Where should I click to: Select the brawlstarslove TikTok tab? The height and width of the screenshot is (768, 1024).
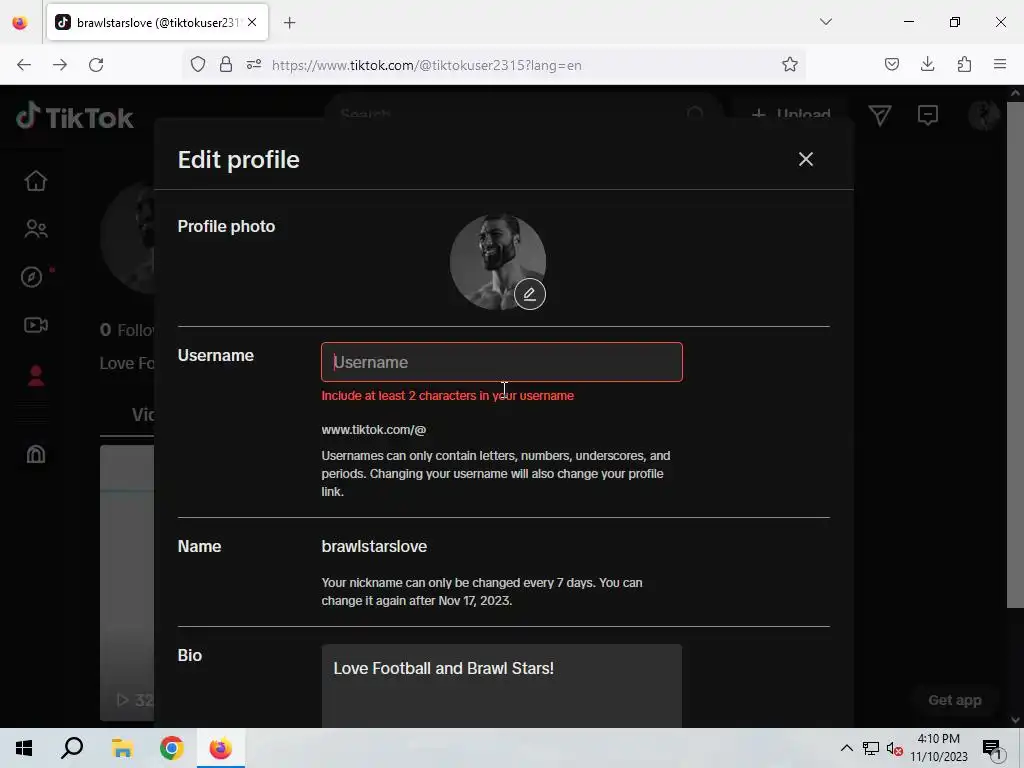click(x=157, y=23)
